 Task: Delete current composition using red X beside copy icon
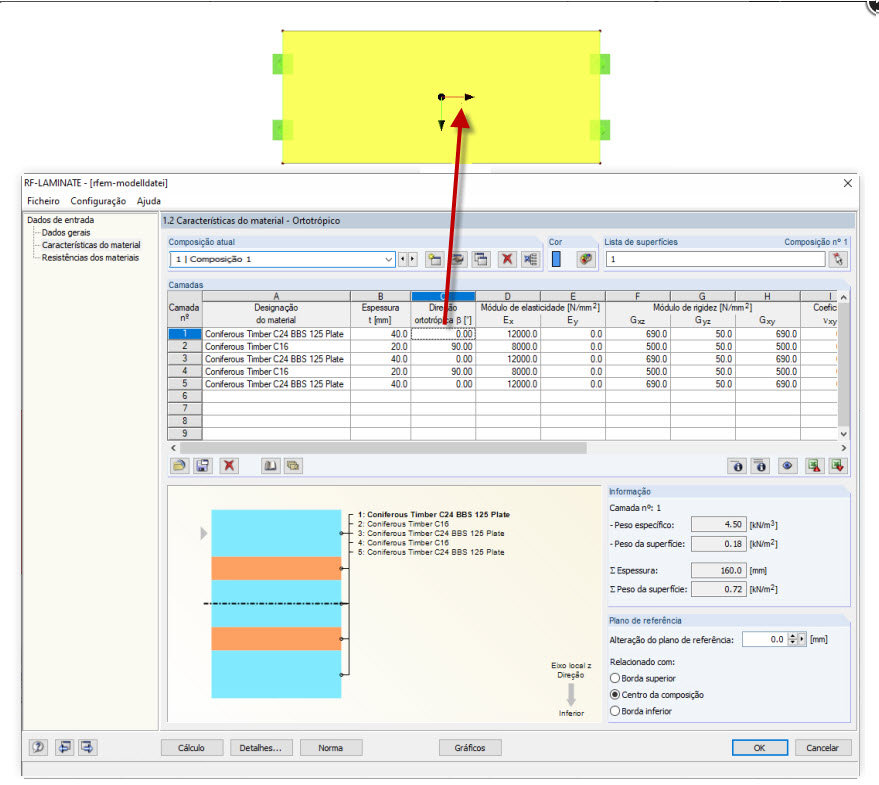[507, 260]
